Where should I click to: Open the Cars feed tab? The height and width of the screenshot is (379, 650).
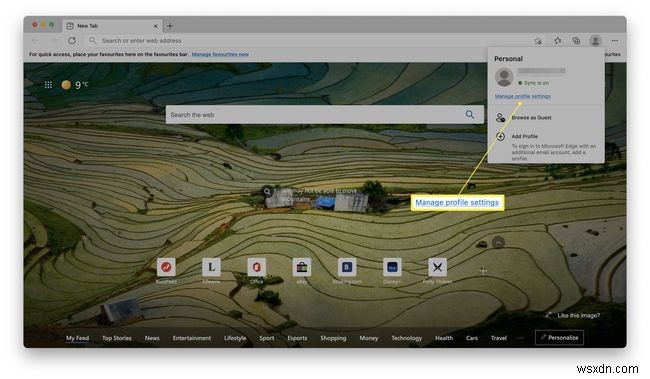(x=472, y=338)
